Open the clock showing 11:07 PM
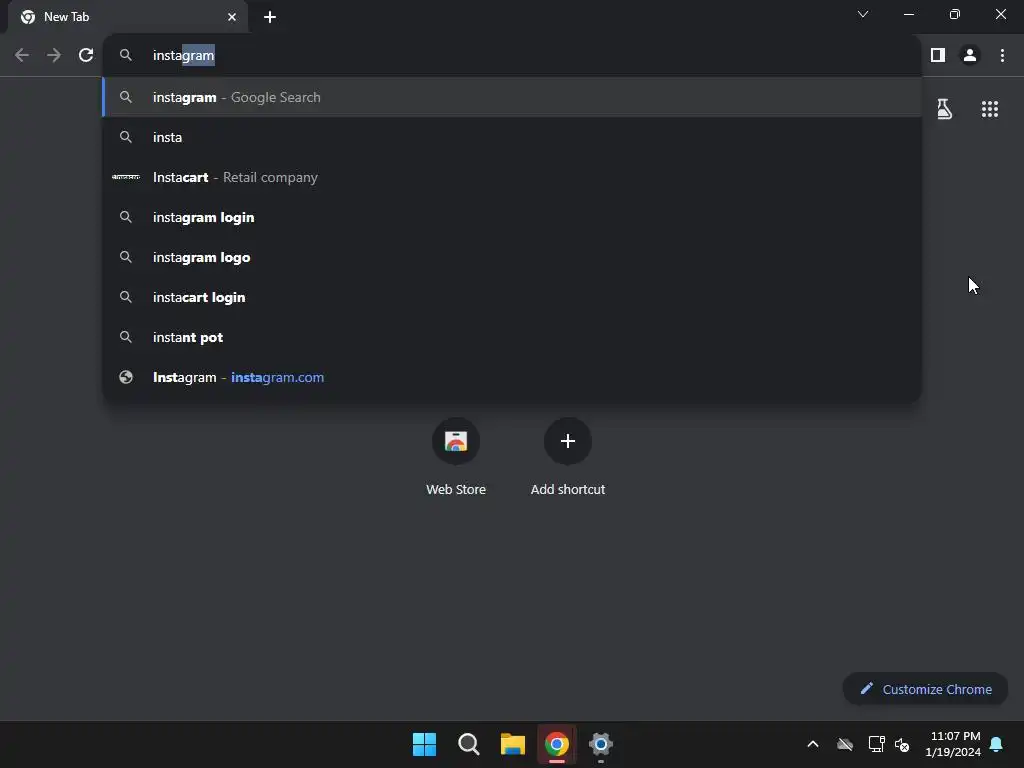 [953, 744]
